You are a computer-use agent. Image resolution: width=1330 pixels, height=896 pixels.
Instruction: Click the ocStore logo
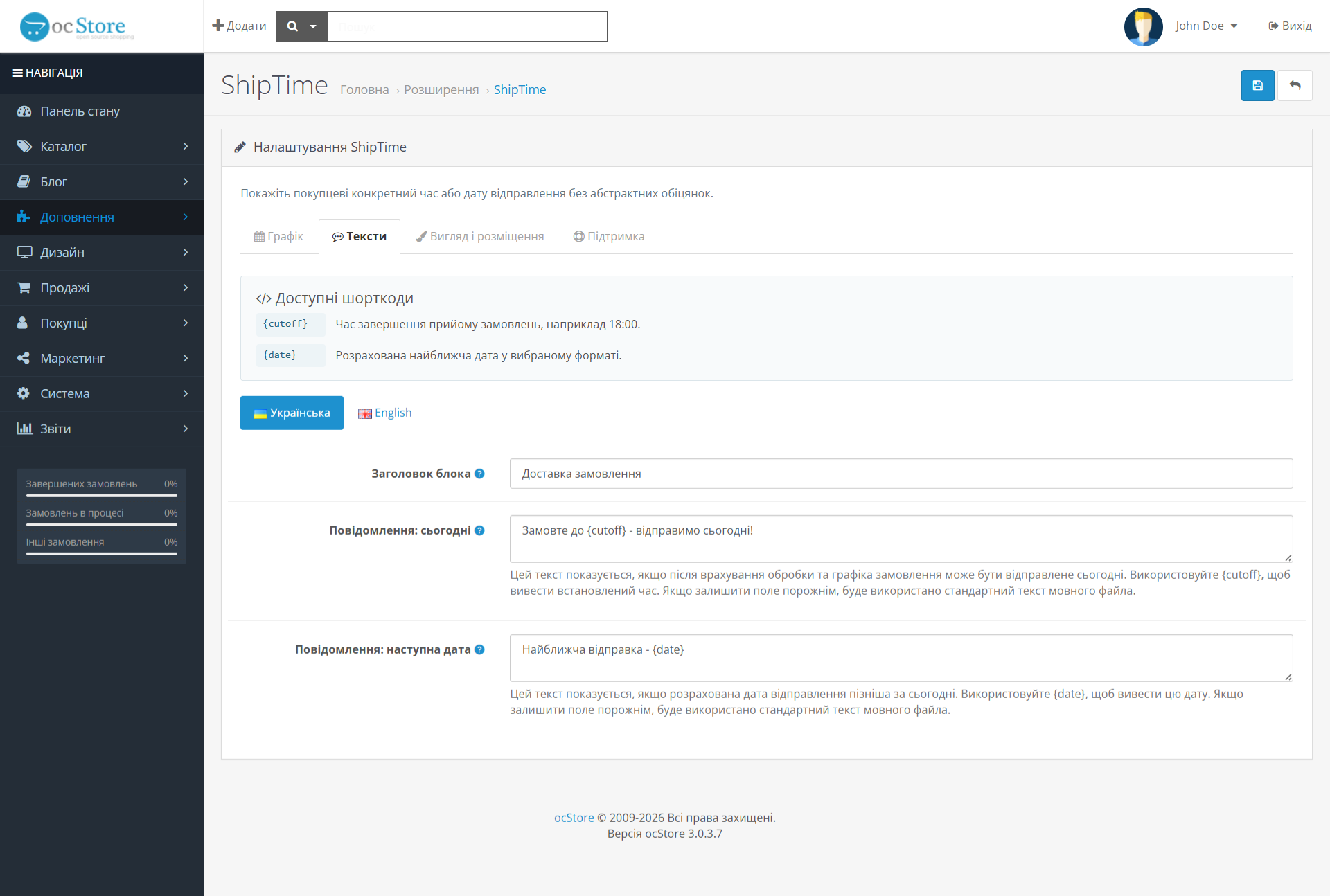pos(77,26)
